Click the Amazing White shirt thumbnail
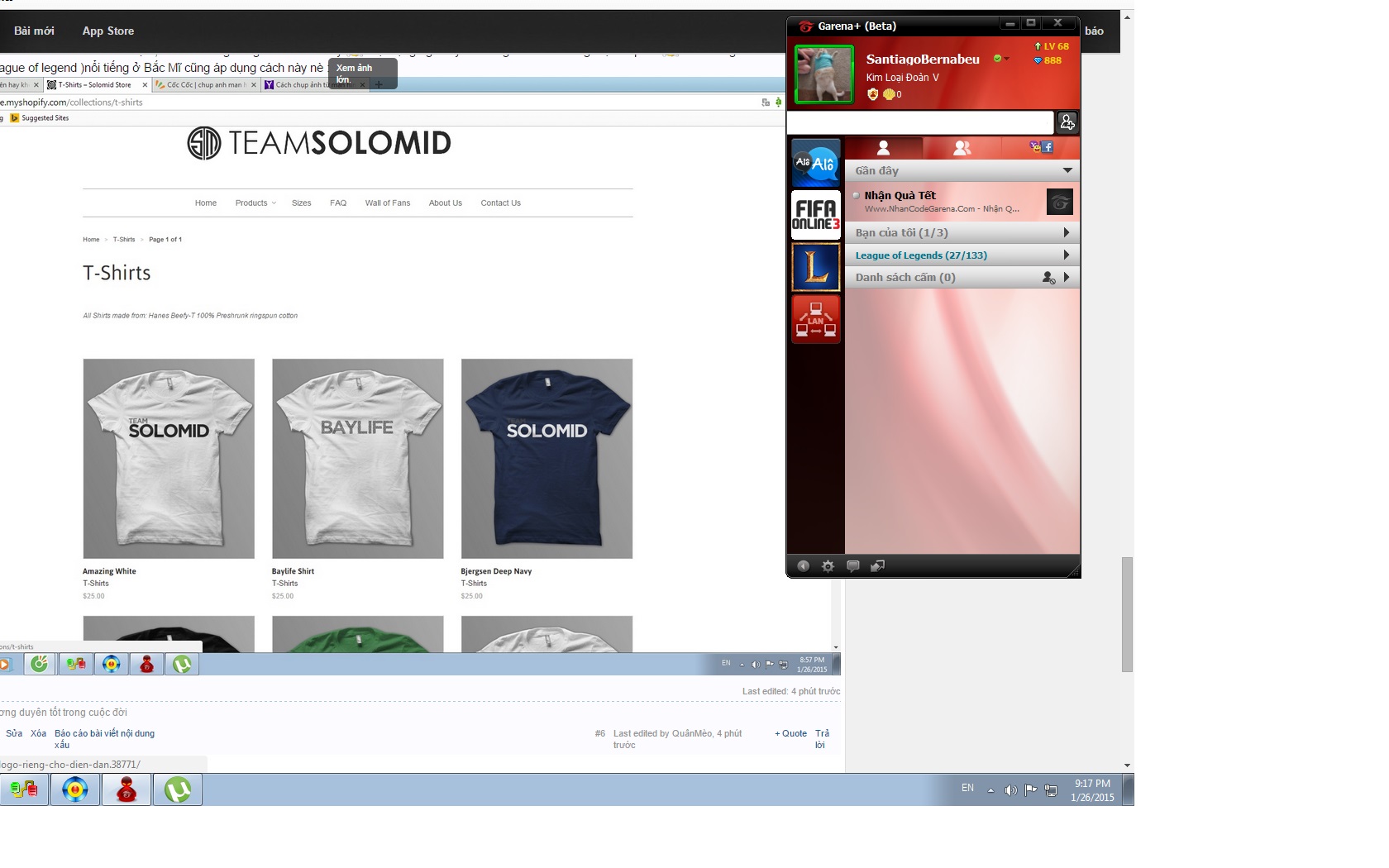 169,459
